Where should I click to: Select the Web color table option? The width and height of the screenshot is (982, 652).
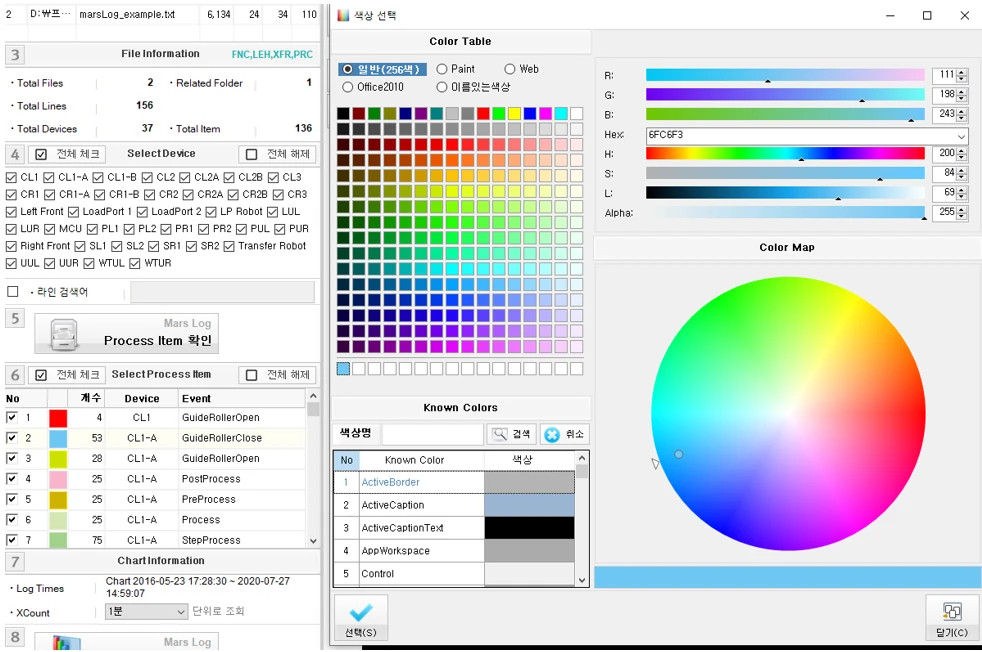tap(510, 69)
